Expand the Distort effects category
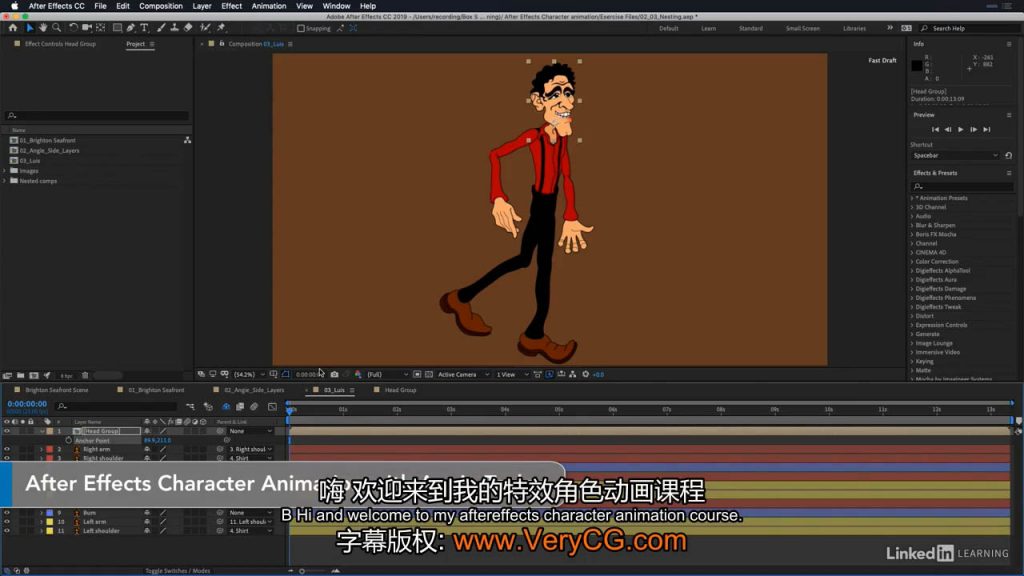 tap(912, 316)
